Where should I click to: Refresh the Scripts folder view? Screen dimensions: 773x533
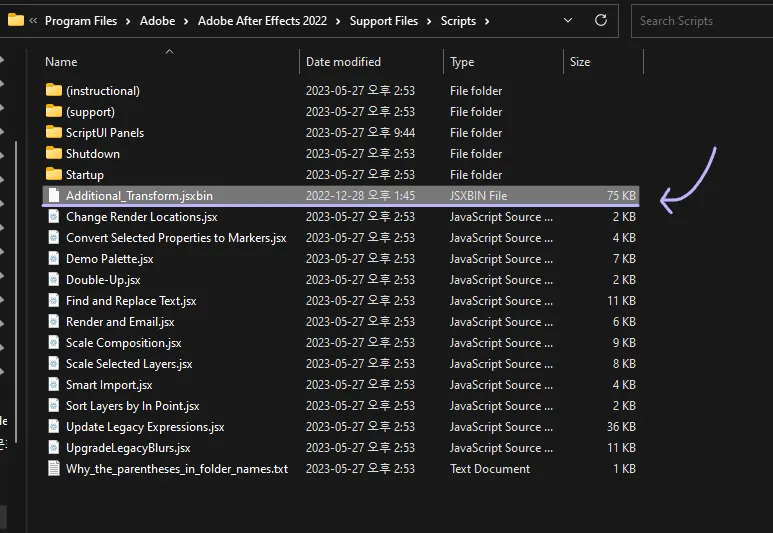point(600,20)
